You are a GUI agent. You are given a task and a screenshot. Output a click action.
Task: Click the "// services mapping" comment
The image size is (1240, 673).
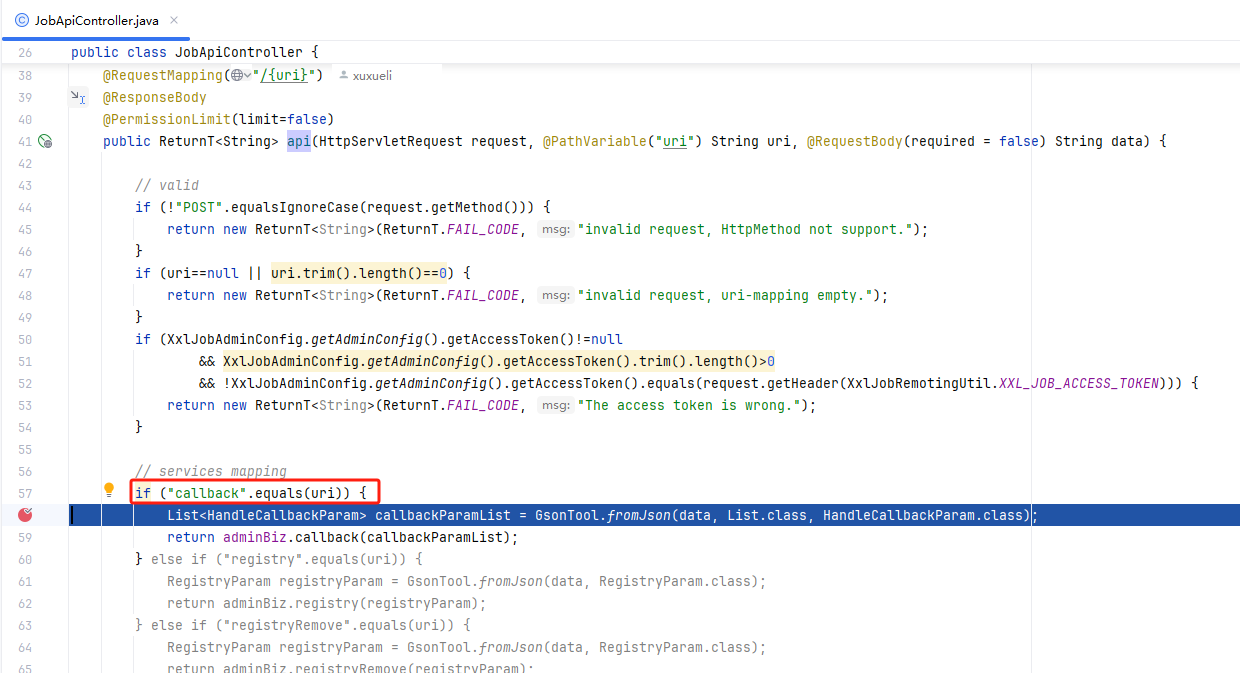211,472
